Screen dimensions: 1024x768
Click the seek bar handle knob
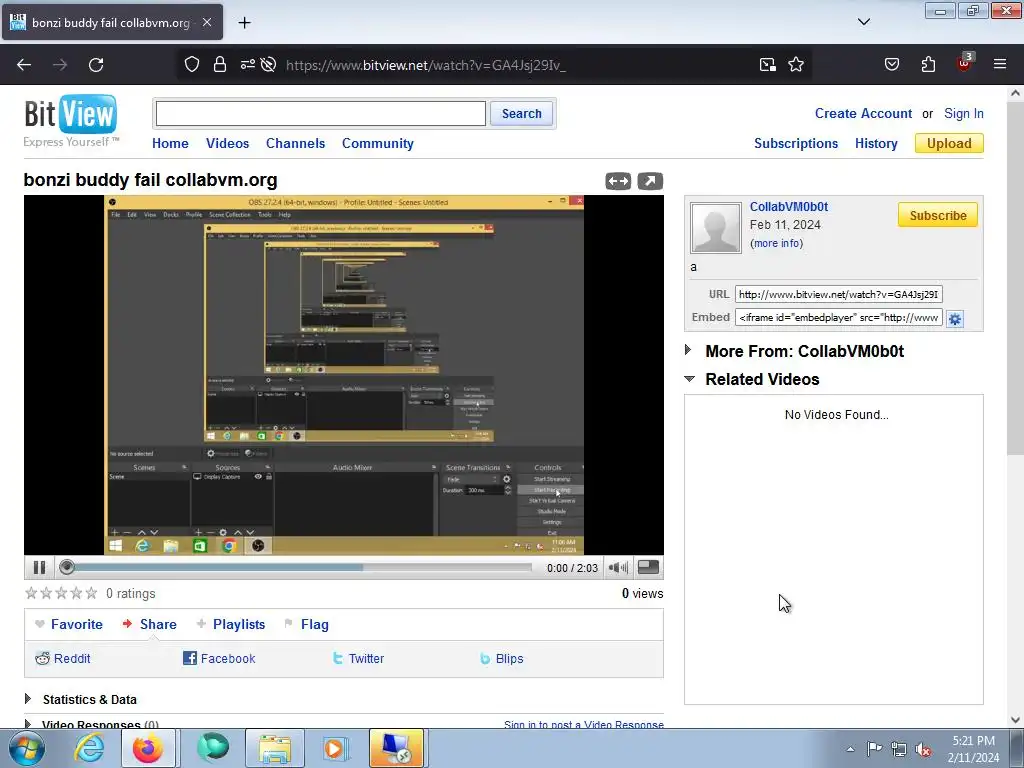coord(67,568)
